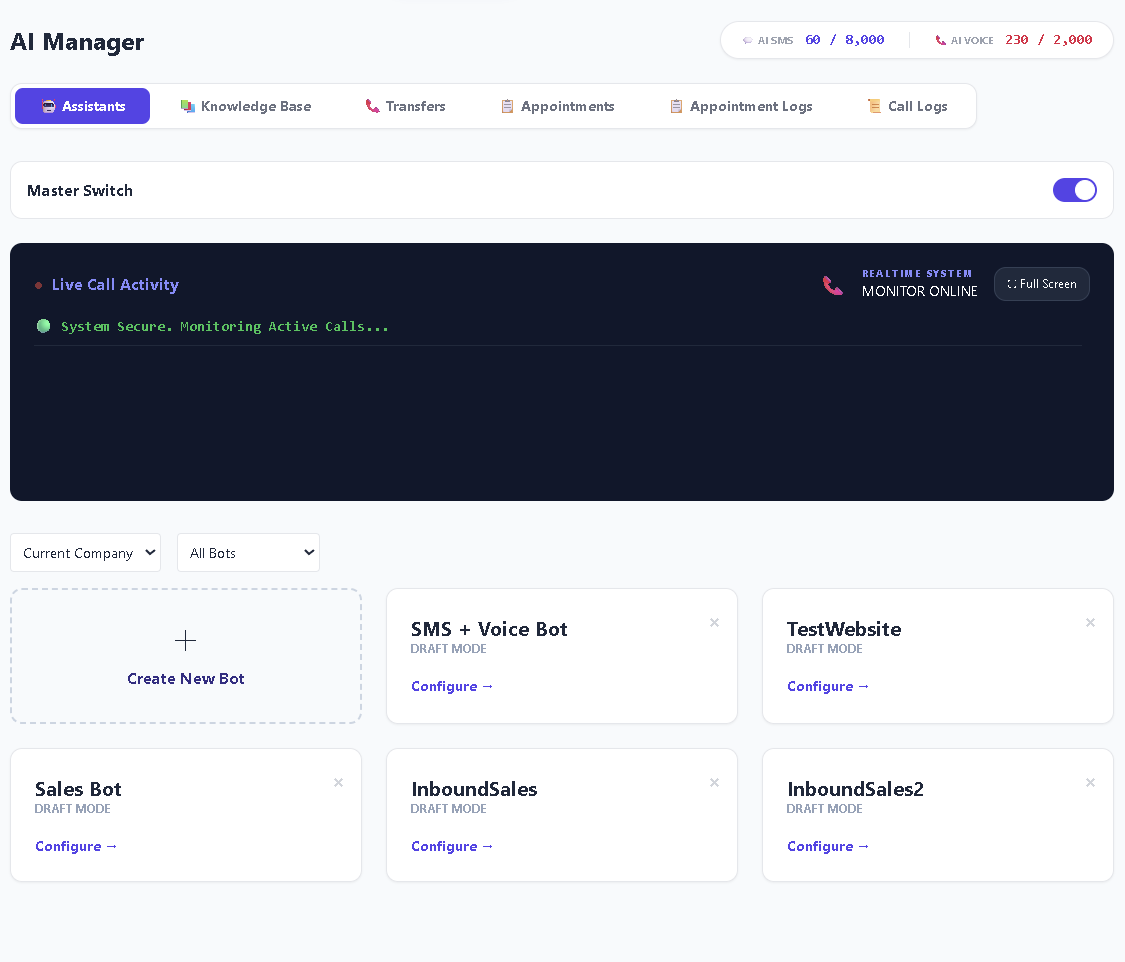Open the Transfers tab
The image size is (1125, 962).
(405, 106)
